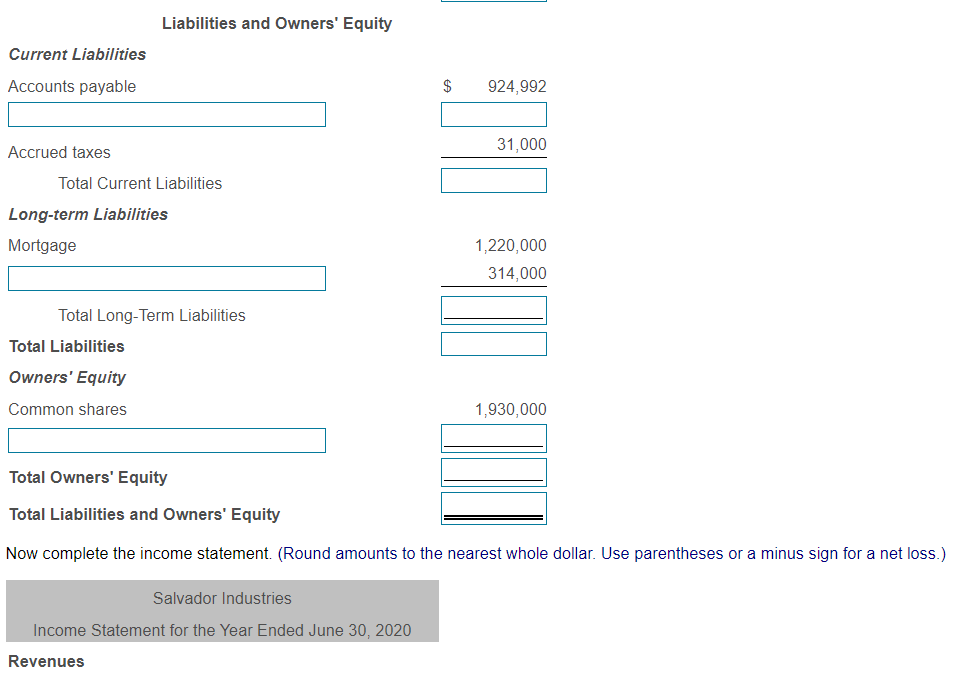Viewport: 971px width, 681px height.
Task: Click the Owners' Equity section heading
Action: coord(66,377)
